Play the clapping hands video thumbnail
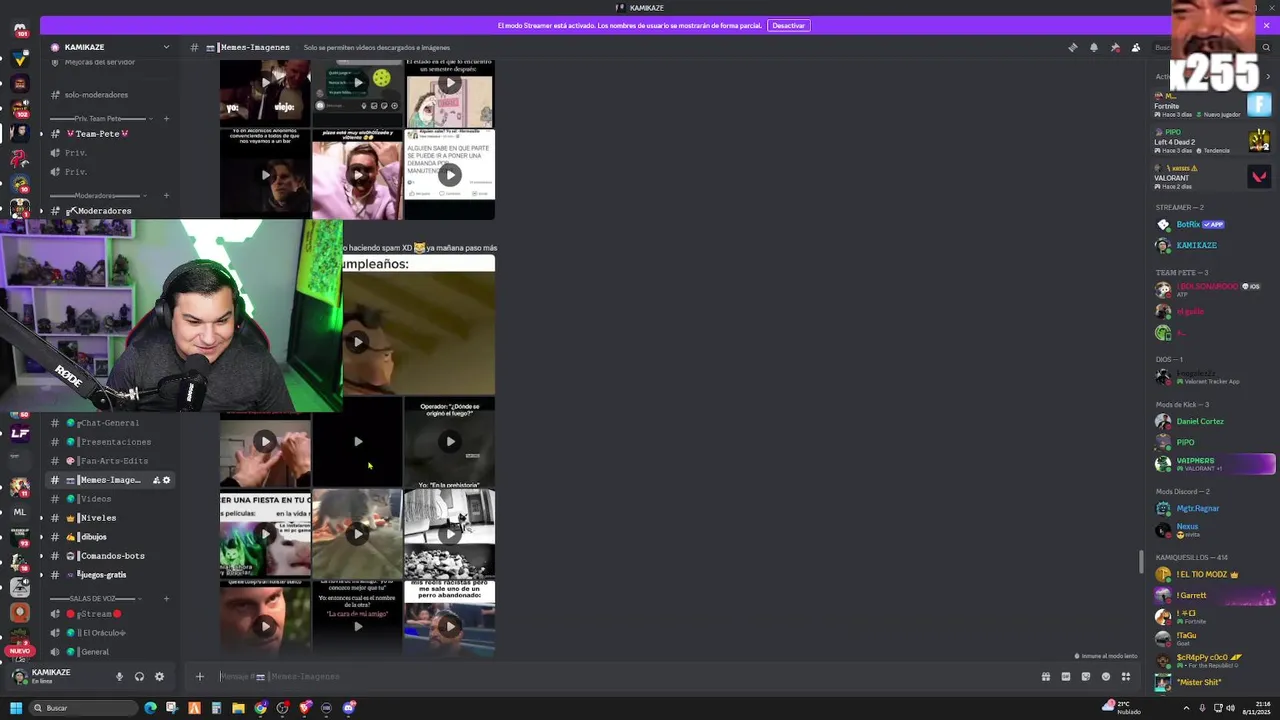 click(x=265, y=441)
